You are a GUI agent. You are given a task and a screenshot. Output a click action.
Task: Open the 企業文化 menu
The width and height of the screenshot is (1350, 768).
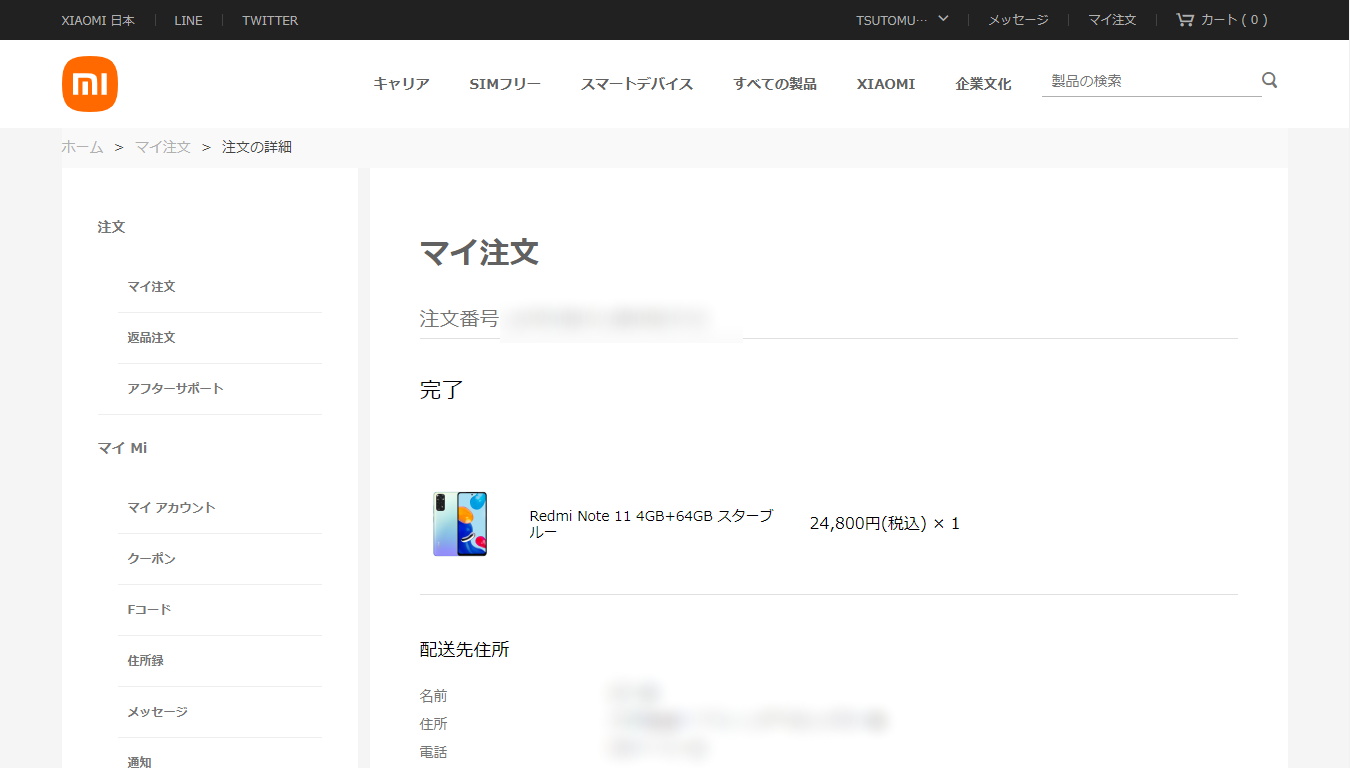[x=983, y=84]
